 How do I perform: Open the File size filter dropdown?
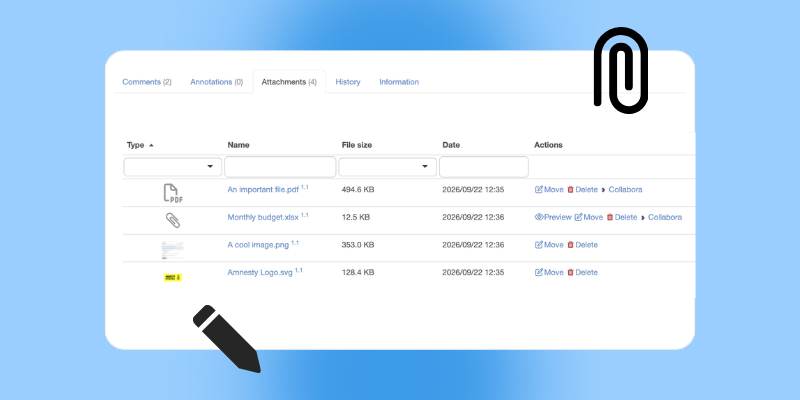pyautogui.click(x=388, y=167)
